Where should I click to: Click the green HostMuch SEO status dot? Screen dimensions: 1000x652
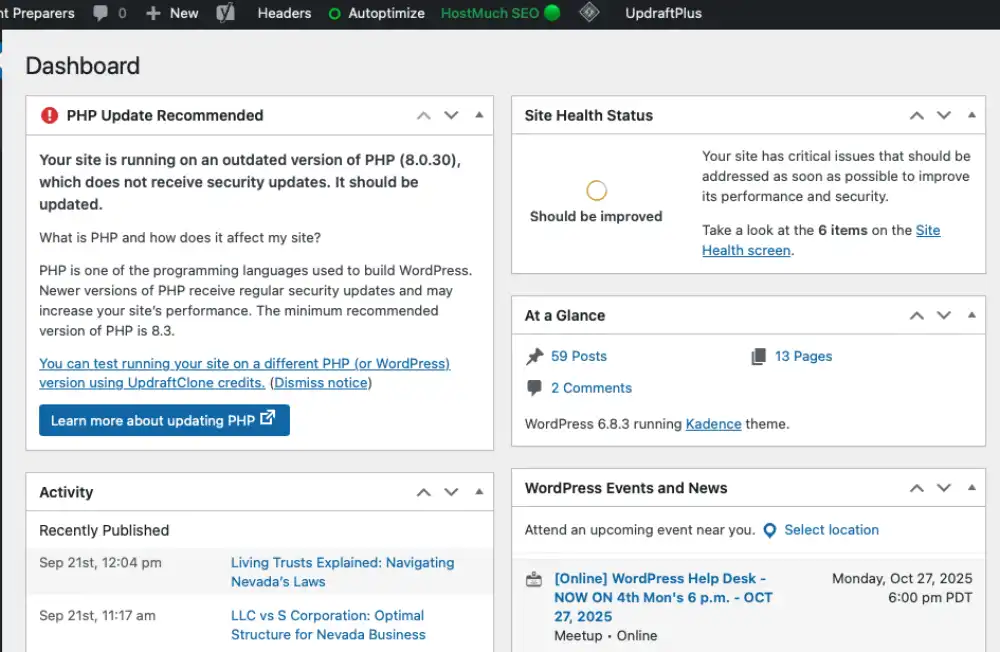552,13
